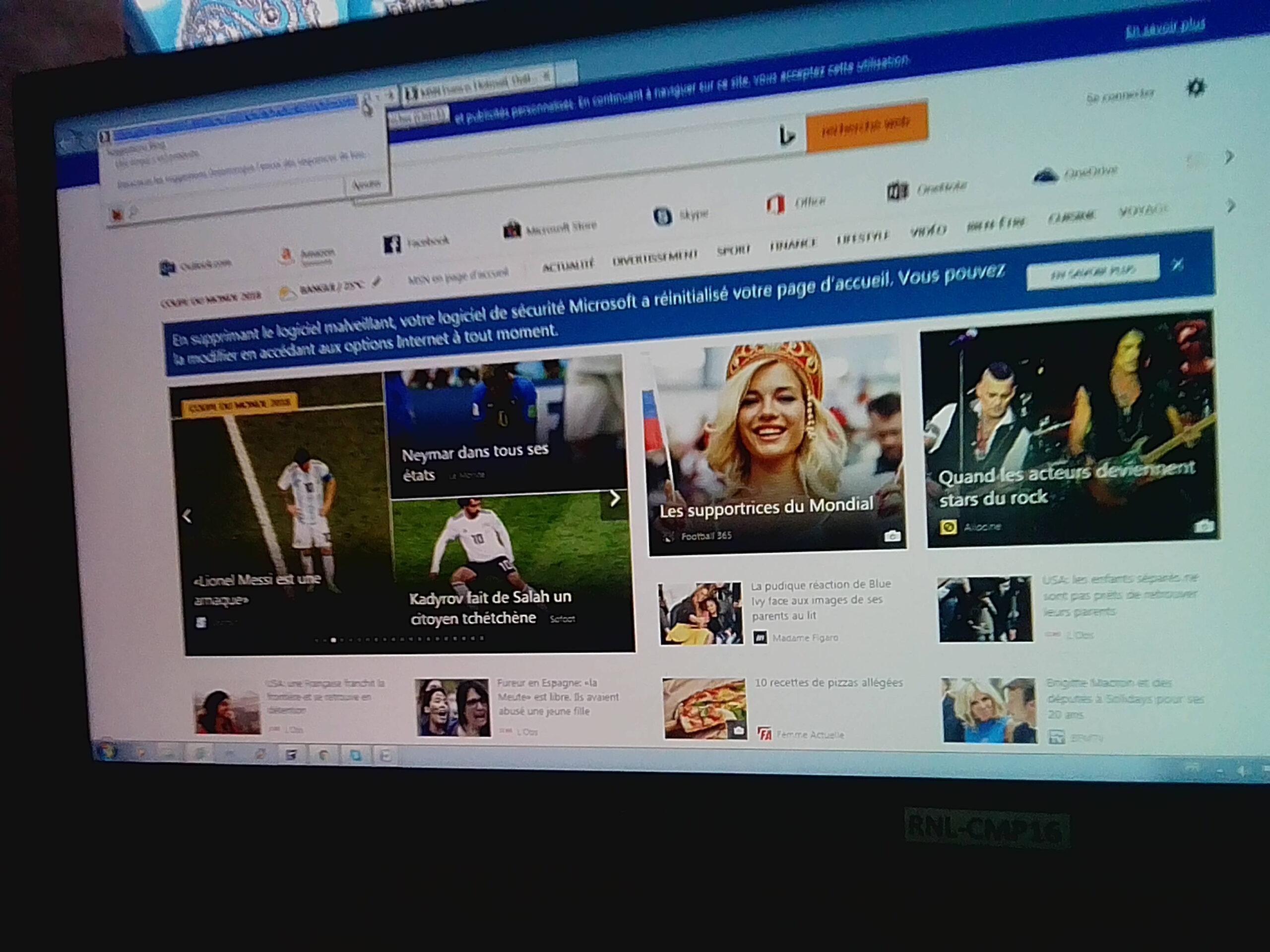Open the Skype shortcut icon
The height and width of the screenshot is (952, 1270).
[x=662, y=216]
